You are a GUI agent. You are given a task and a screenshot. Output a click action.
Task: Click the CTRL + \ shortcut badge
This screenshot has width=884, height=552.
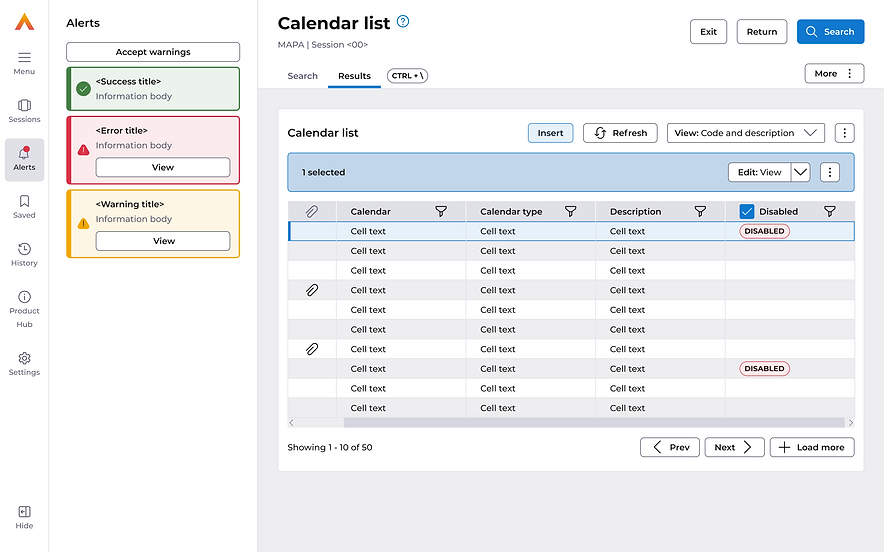click(408, 76)
